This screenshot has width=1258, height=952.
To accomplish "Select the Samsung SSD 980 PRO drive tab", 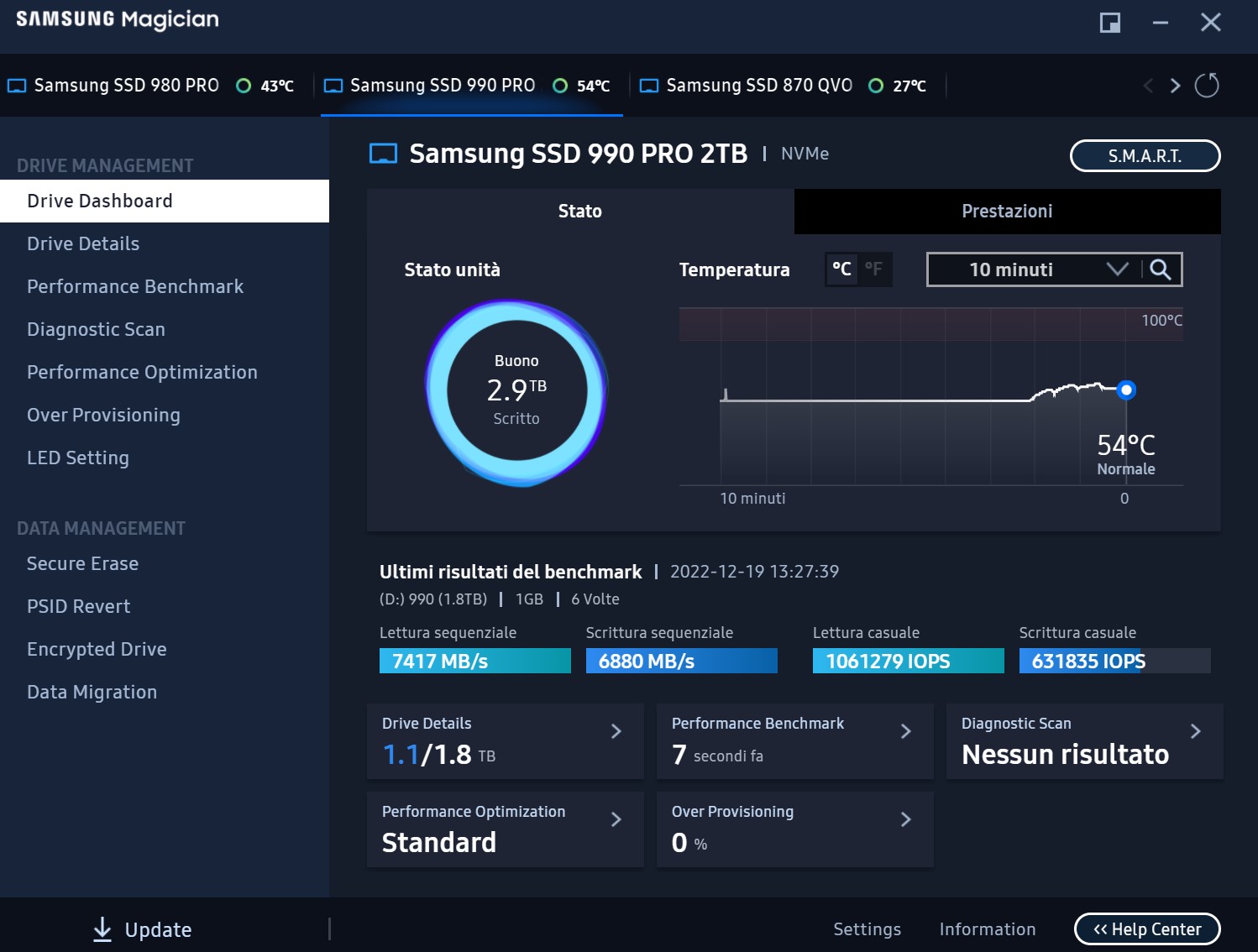I will [x=155, y=86].
